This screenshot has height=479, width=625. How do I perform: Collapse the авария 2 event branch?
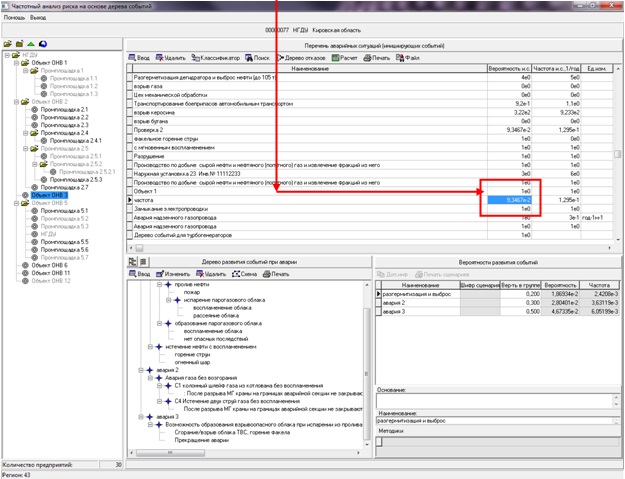click(x=138, y=369)
